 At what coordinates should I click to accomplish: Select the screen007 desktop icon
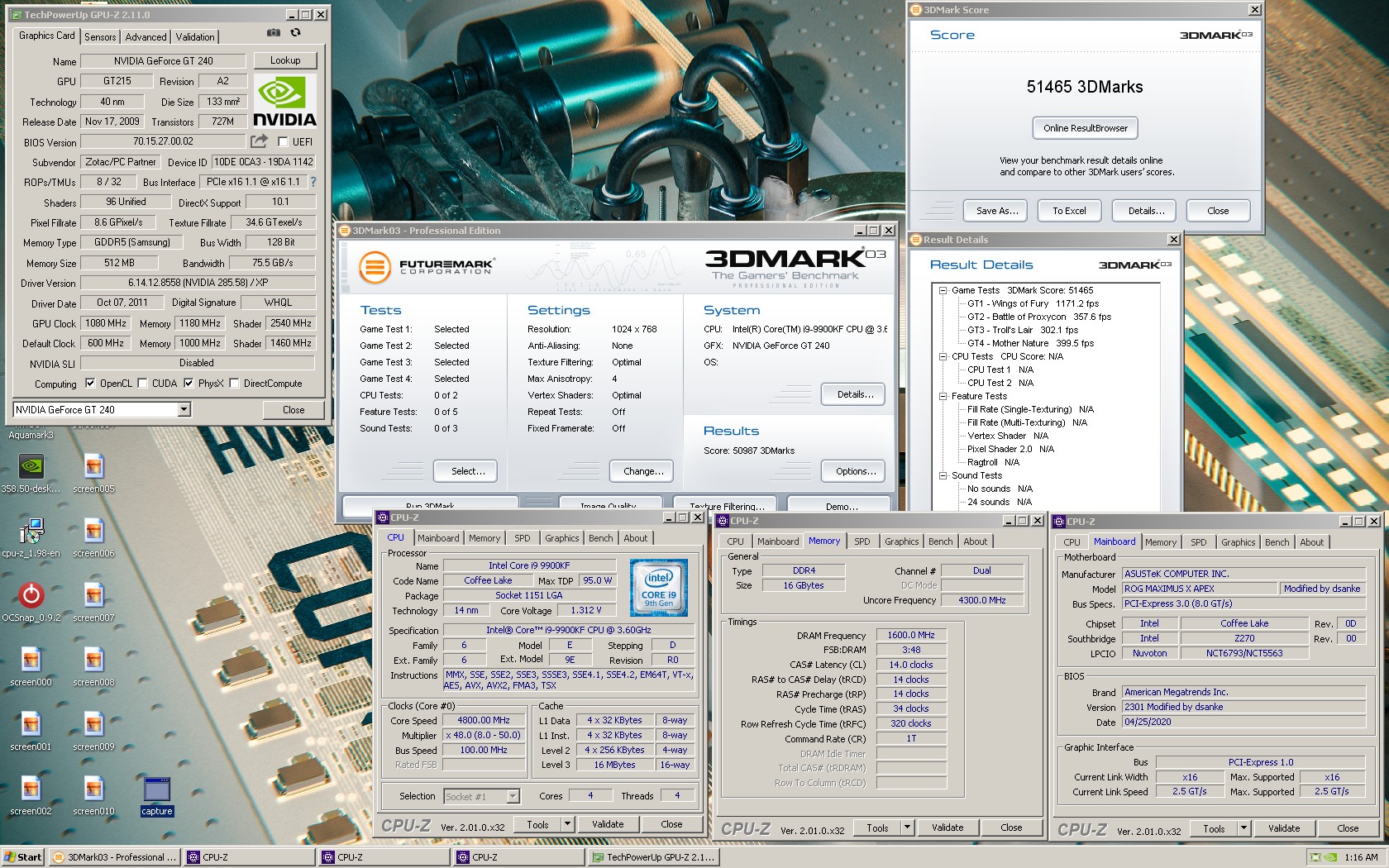(x=93, y=602)
